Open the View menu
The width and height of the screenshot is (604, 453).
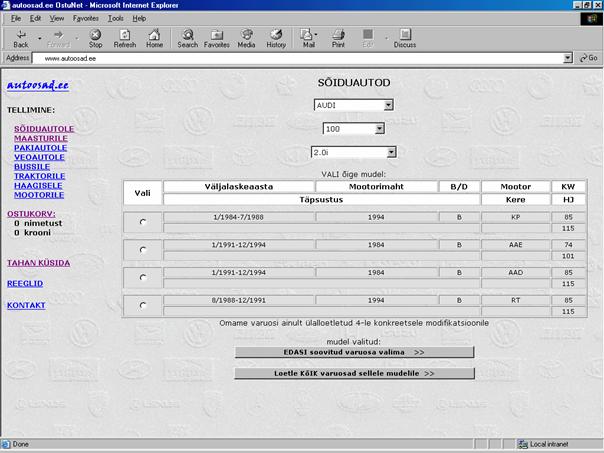[x=57, y=18]
